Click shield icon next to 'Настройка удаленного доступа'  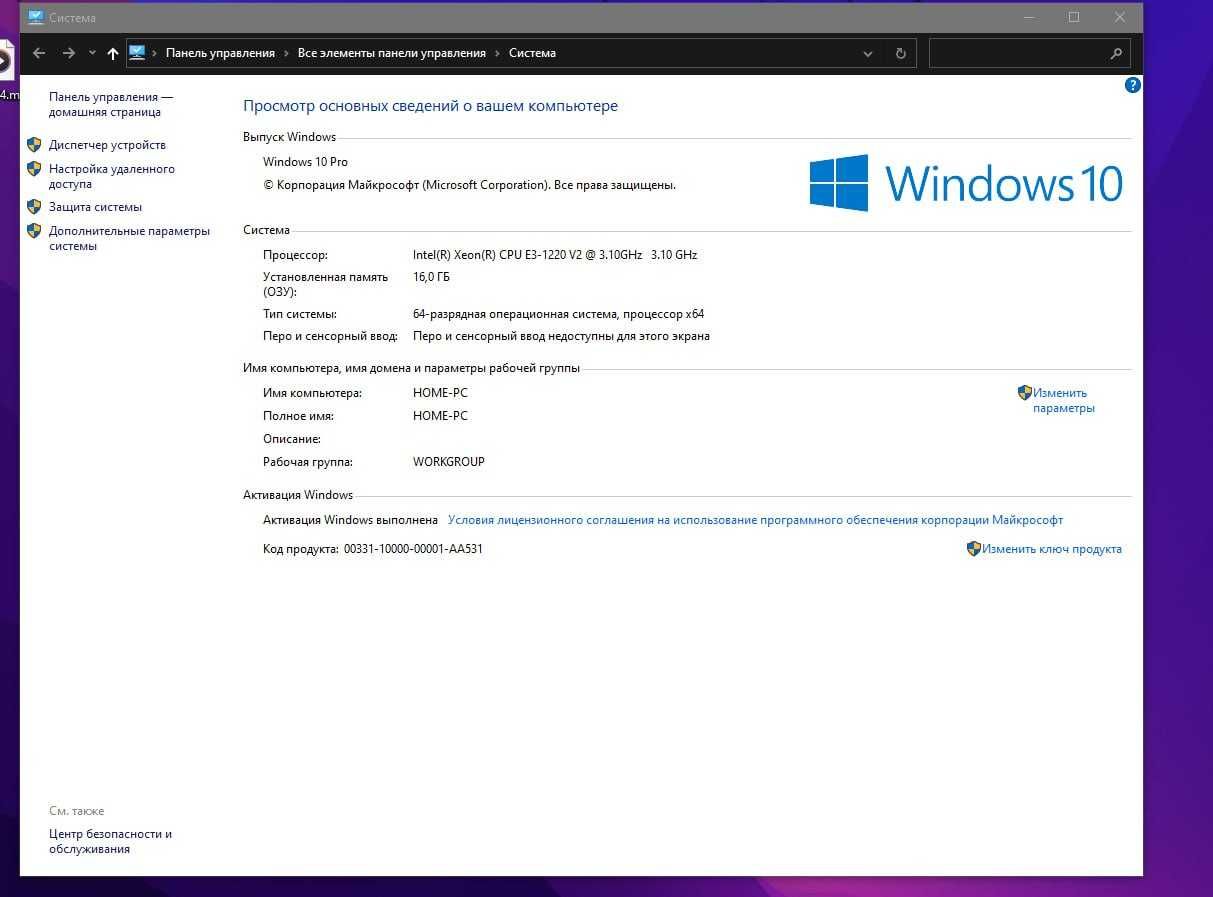tap(34, 169)
